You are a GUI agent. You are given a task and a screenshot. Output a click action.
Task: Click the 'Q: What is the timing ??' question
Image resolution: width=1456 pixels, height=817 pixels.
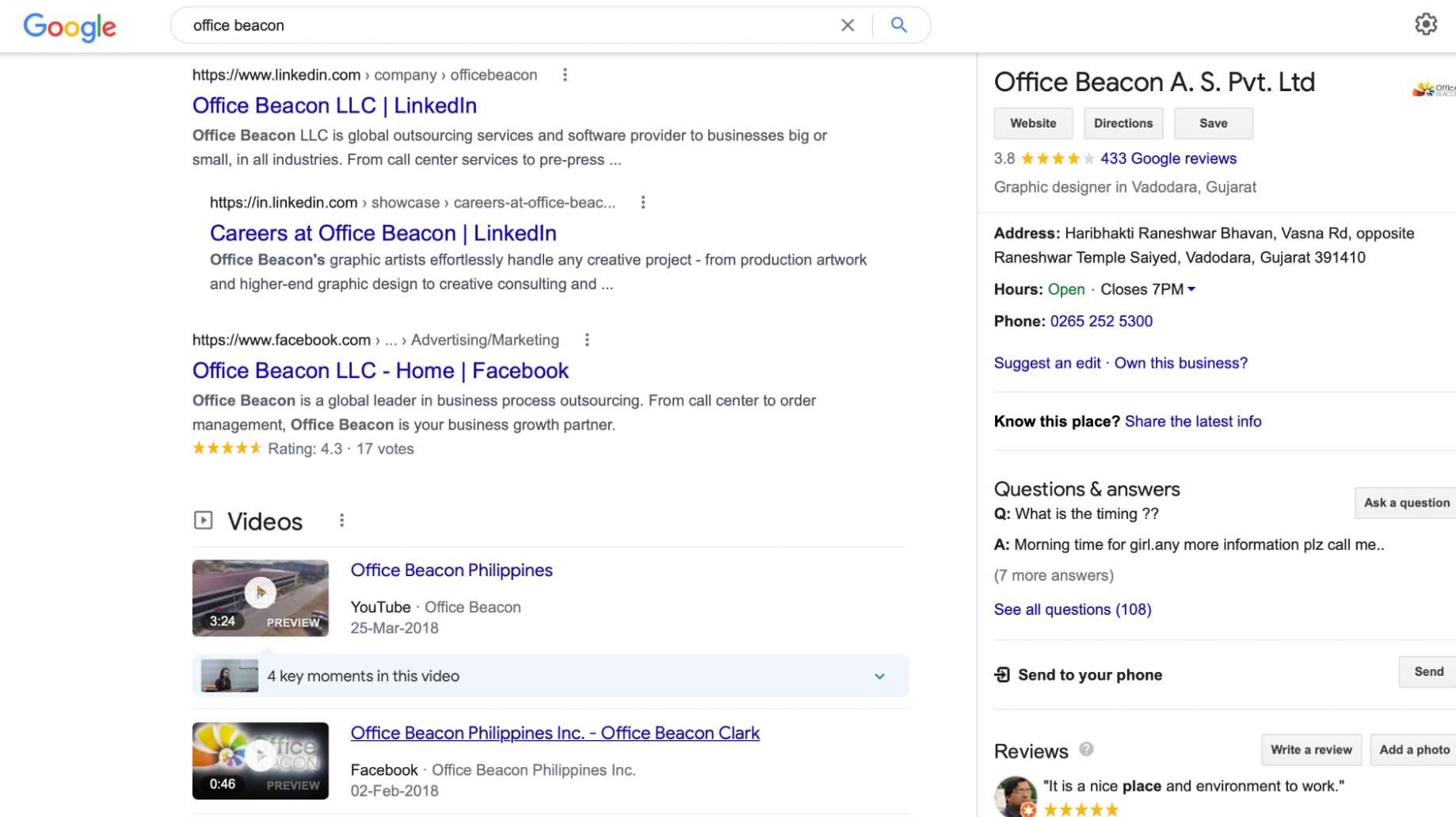tap(1076, 514)
